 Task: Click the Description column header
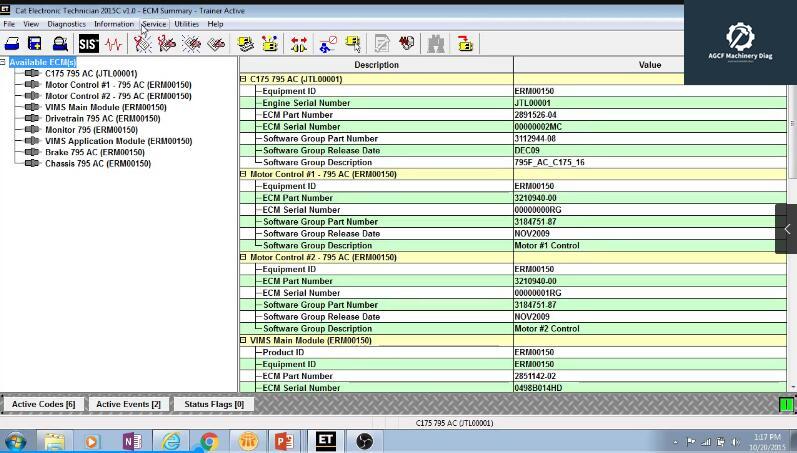[x=376, y=65]
